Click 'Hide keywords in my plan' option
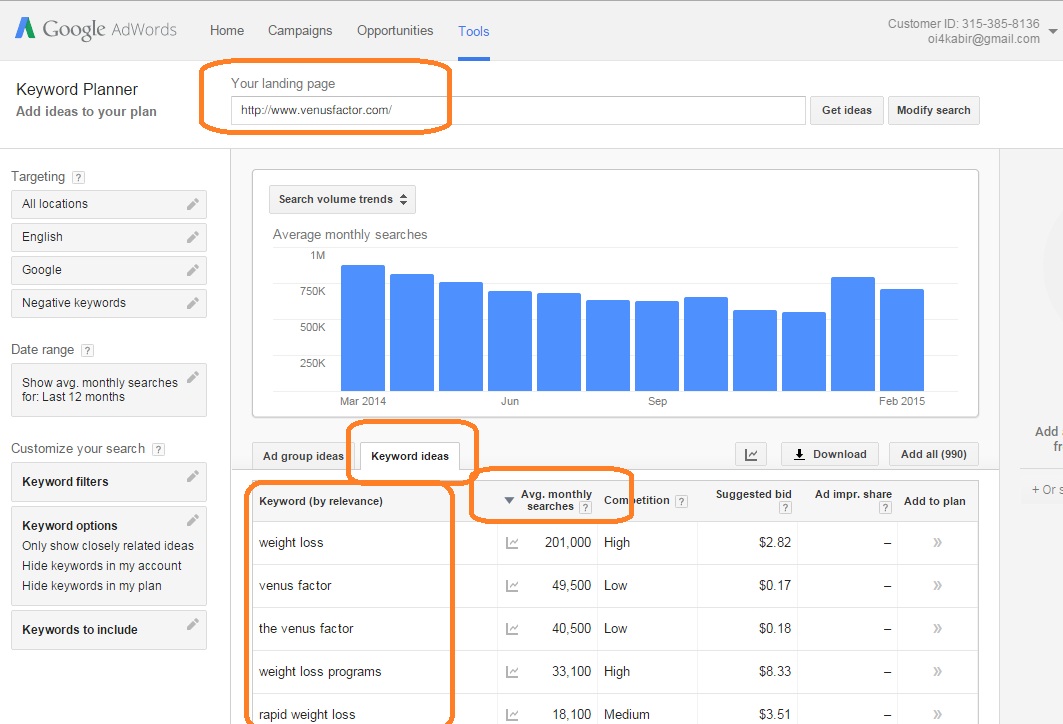1063x724 pixels. 92,586
